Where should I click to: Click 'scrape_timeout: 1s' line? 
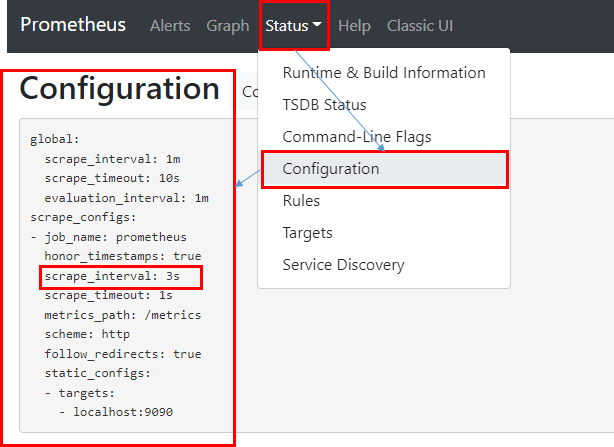pyautogui.click(x=108, y=296)
